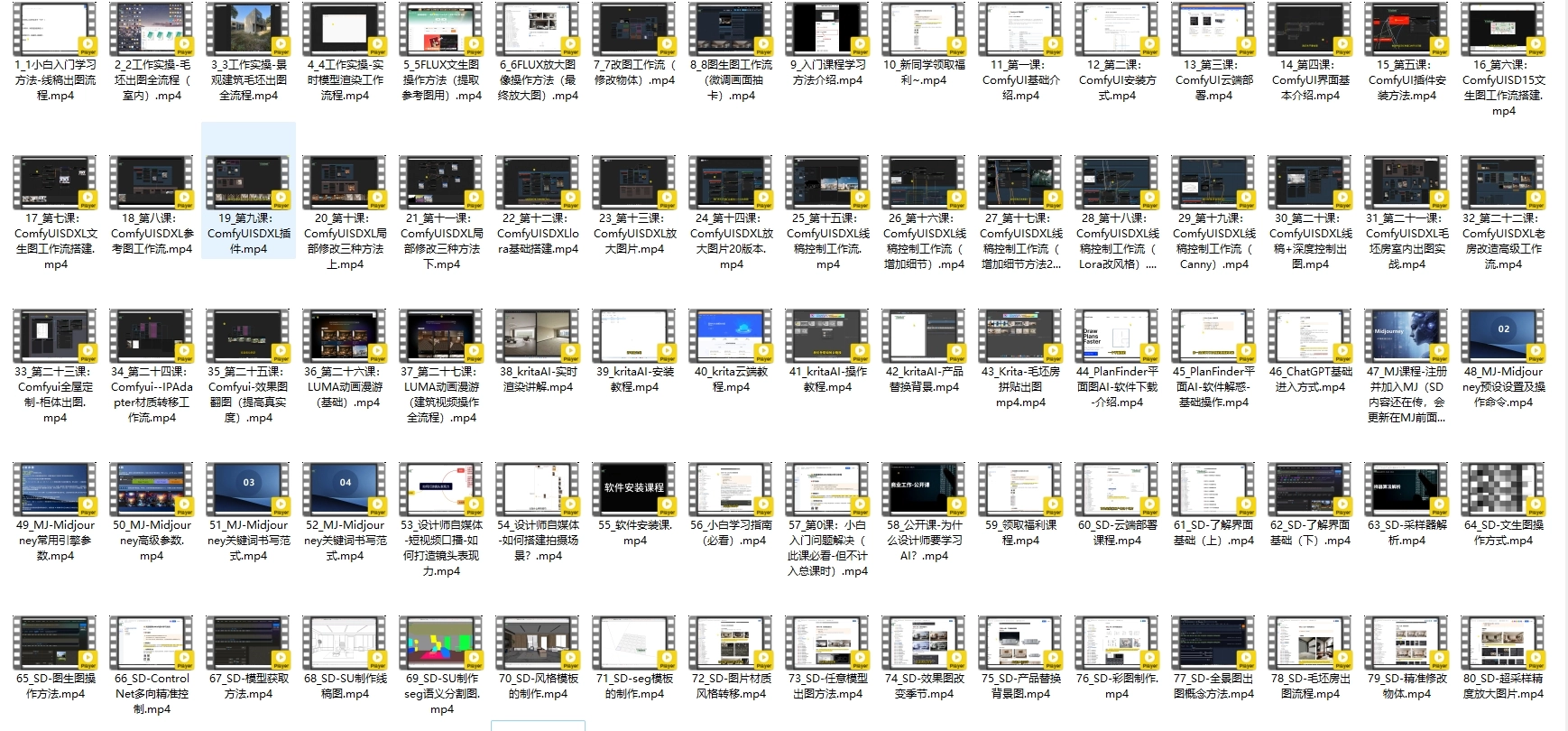Select the 7_7改图工作流 video thumbnail

coord(634,30)
